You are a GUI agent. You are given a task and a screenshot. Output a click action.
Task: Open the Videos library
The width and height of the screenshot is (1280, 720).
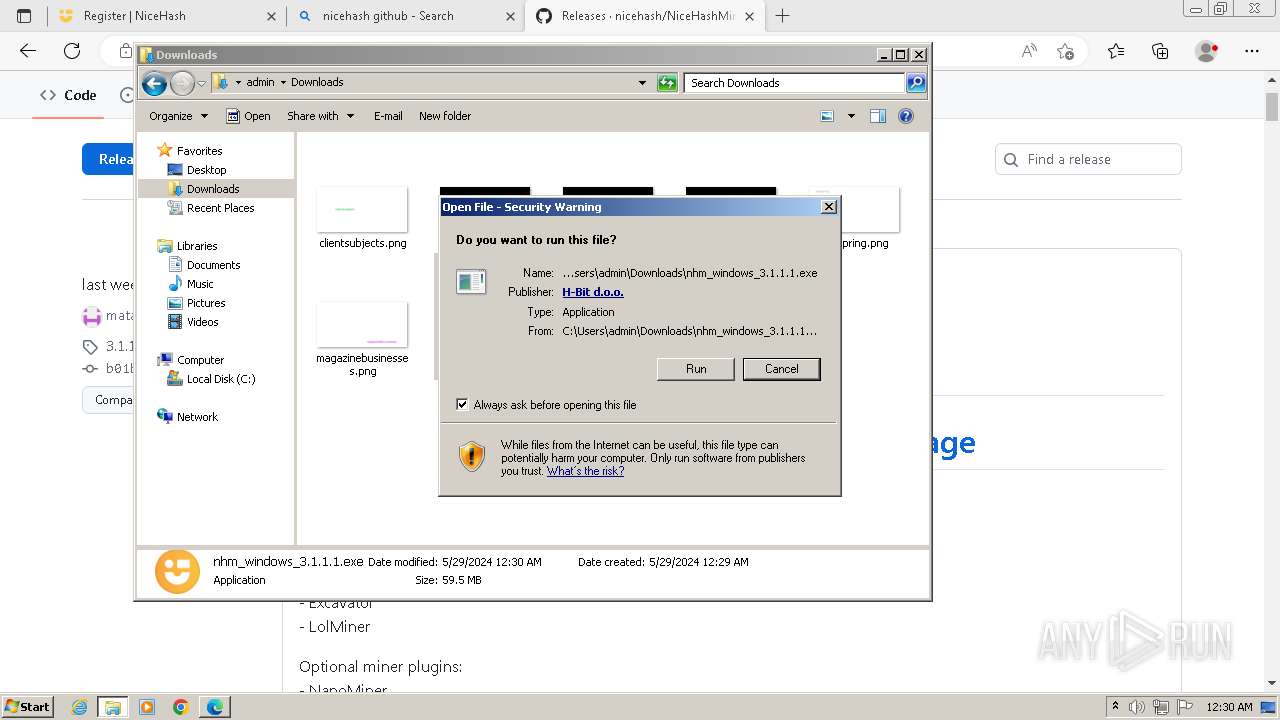pyautogui.click(x=202, y=322)
